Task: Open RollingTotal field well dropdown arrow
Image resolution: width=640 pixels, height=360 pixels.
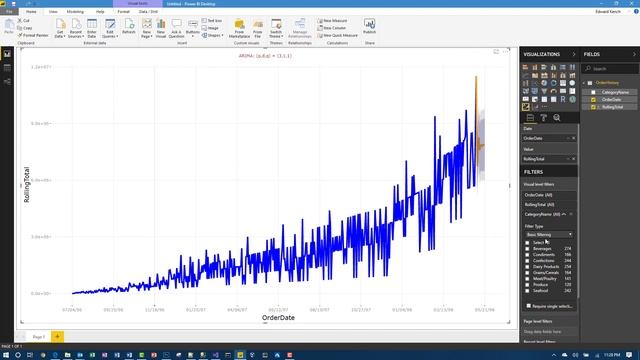Action: [568, 159]
